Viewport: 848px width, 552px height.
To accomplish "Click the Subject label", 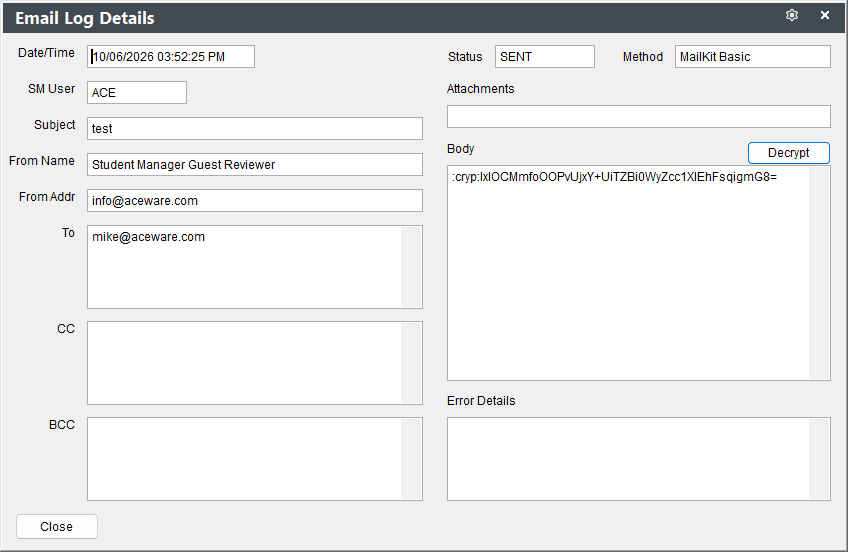I will pos(55,125).
